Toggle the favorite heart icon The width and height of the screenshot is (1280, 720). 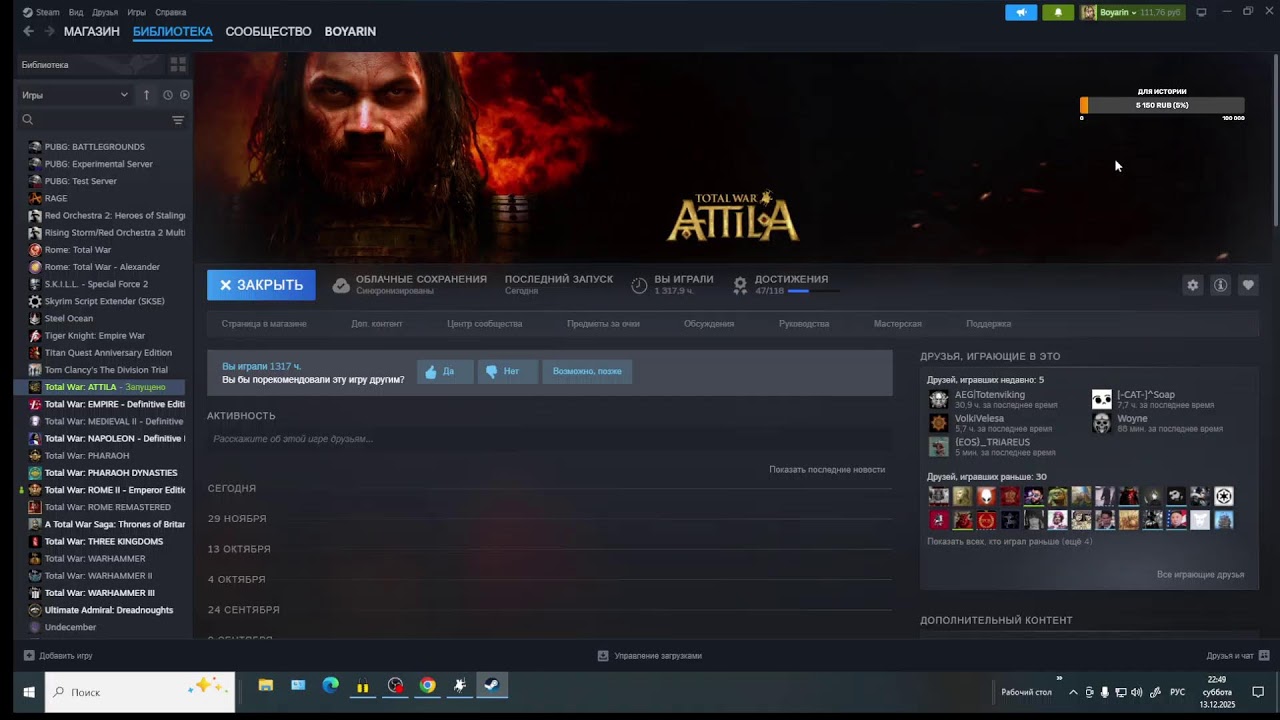pyautogui.click(x=1248, y=285)
